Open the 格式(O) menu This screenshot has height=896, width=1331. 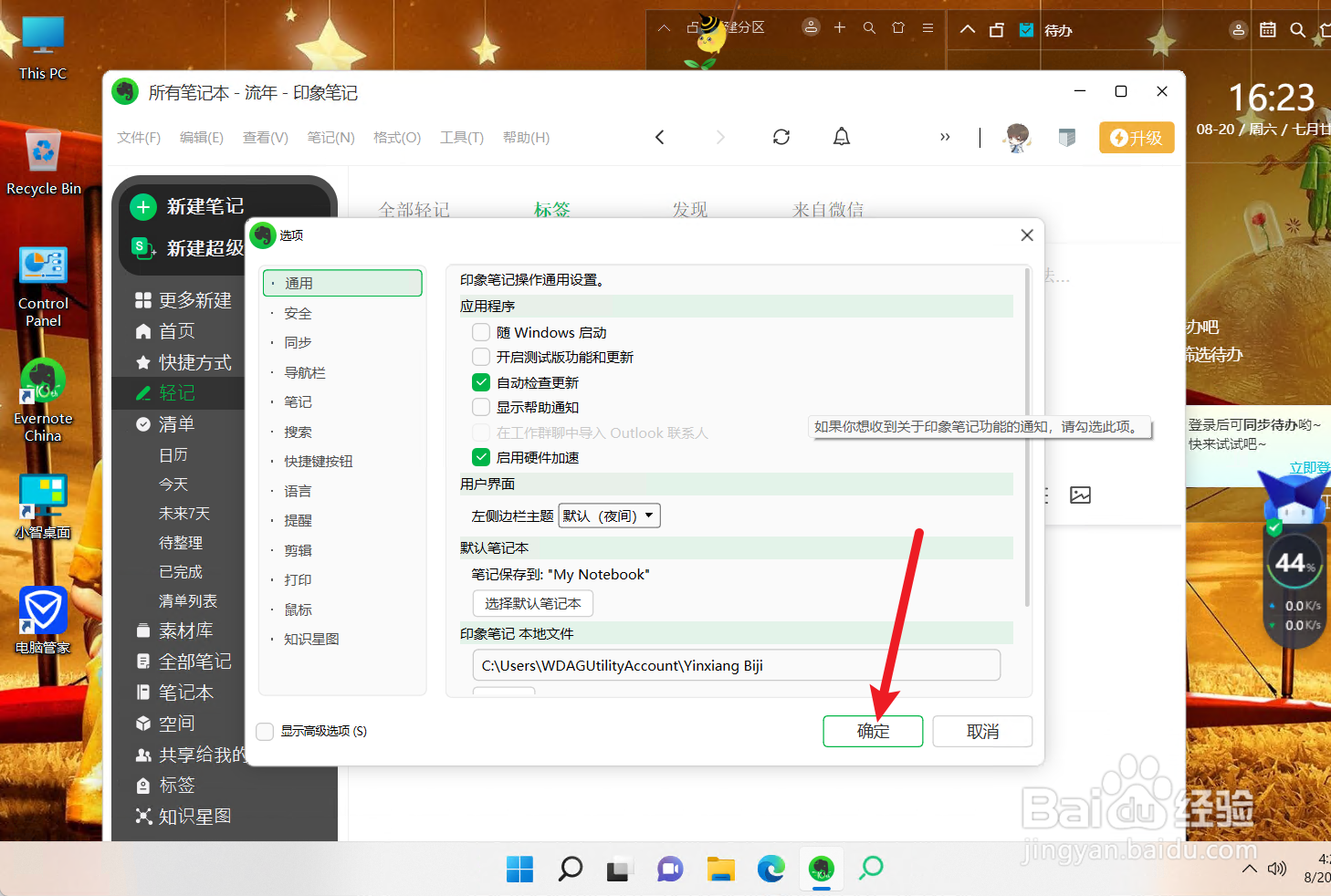click(397, 138)
